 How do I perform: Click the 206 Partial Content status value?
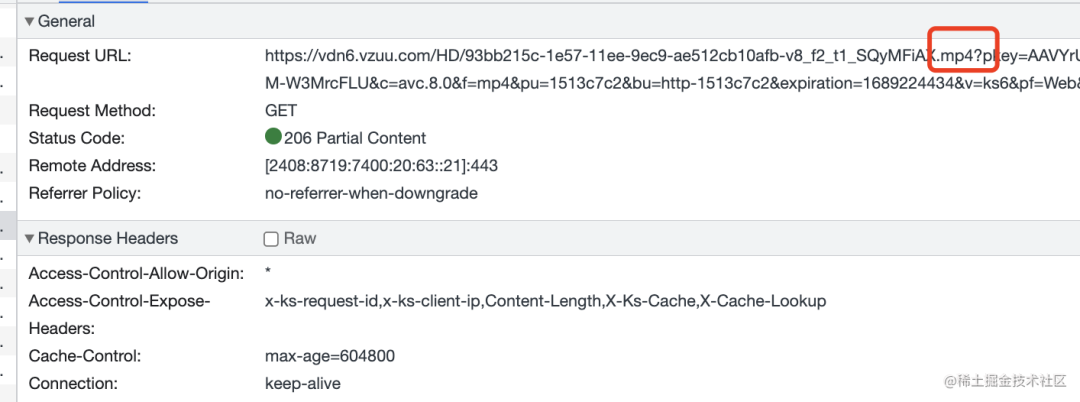click(355, 138)
